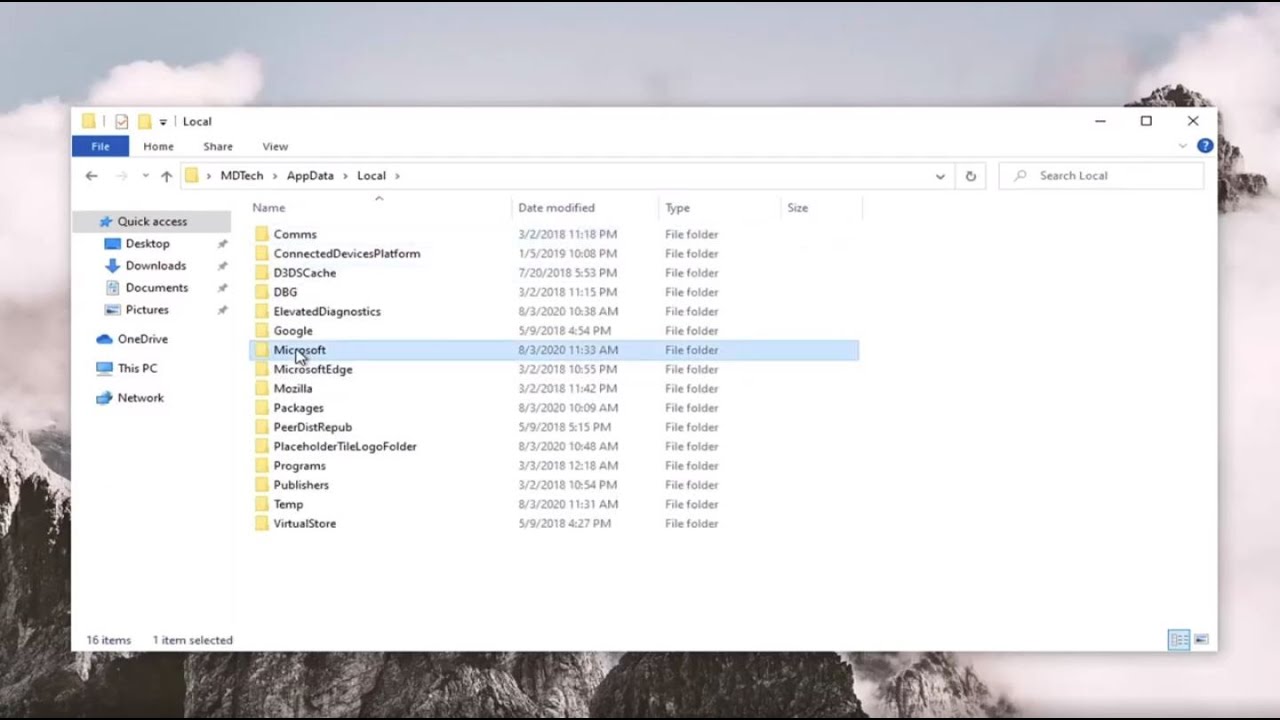Select the Programs folder icon
Viewport: 1280px width, 720px height.
(261, 466)
